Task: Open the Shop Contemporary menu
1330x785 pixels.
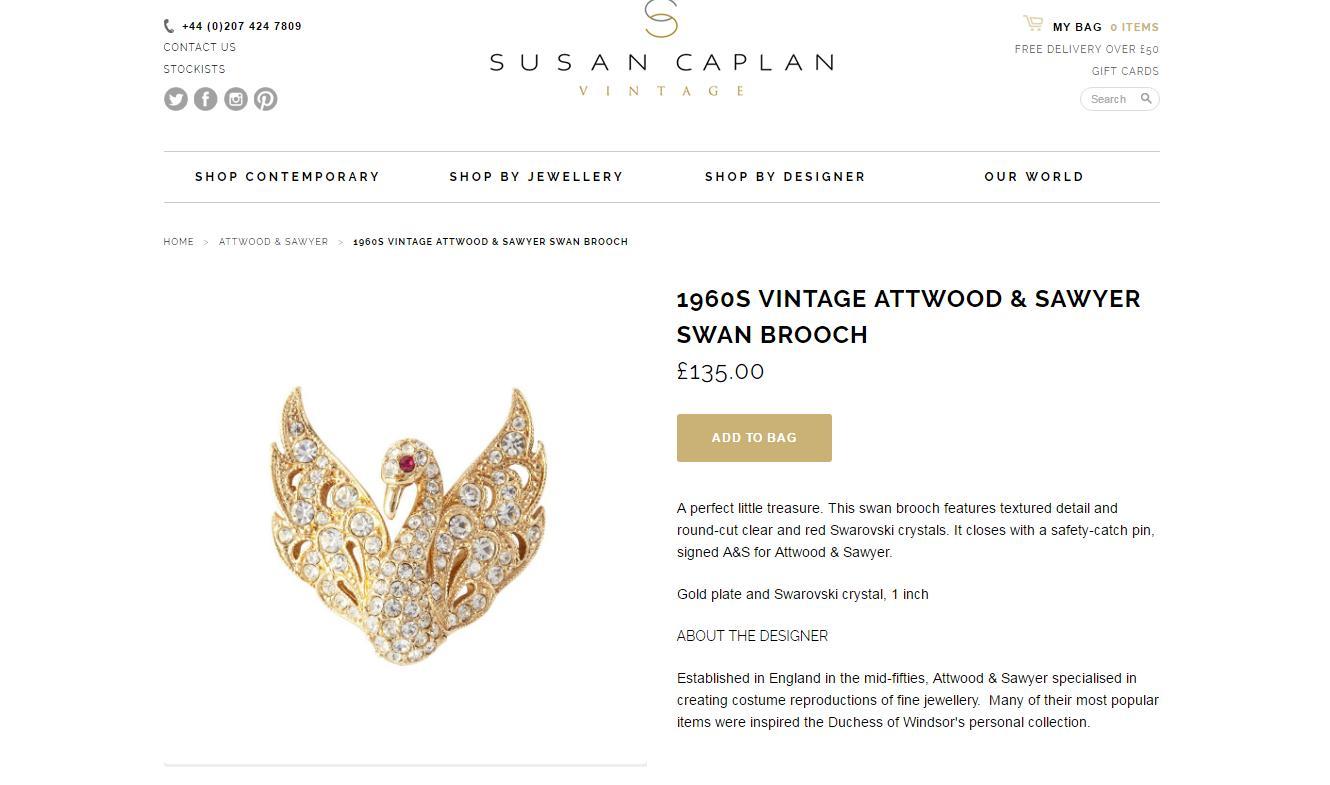Action: coord(287,177)
